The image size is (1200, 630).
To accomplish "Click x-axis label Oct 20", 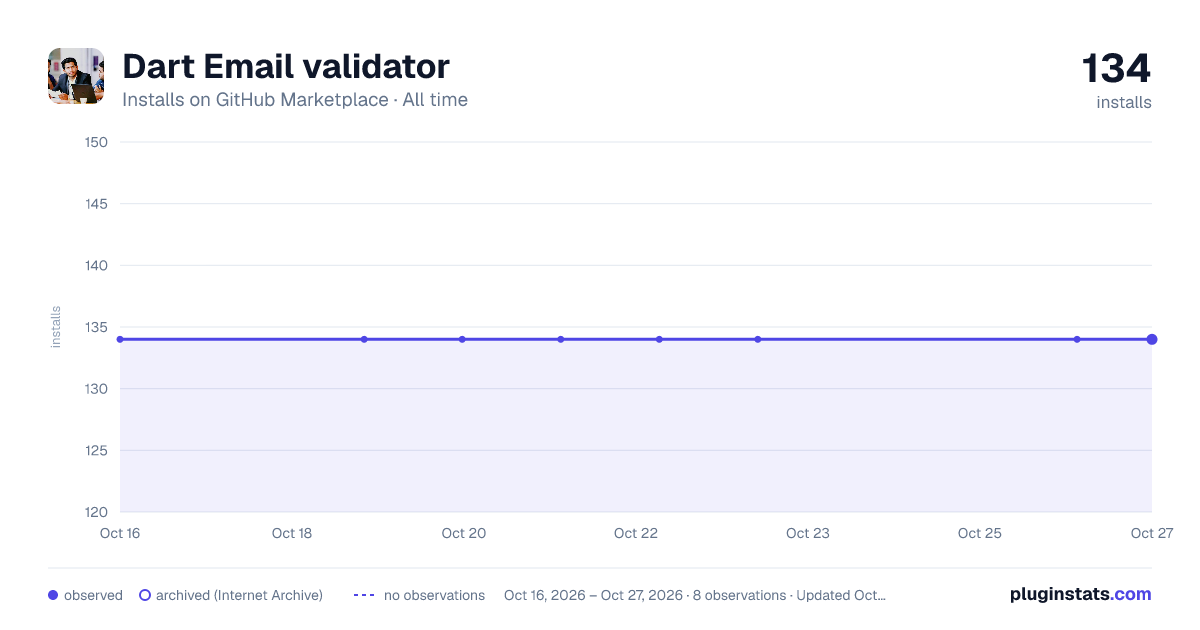I will tap(464, 533).
